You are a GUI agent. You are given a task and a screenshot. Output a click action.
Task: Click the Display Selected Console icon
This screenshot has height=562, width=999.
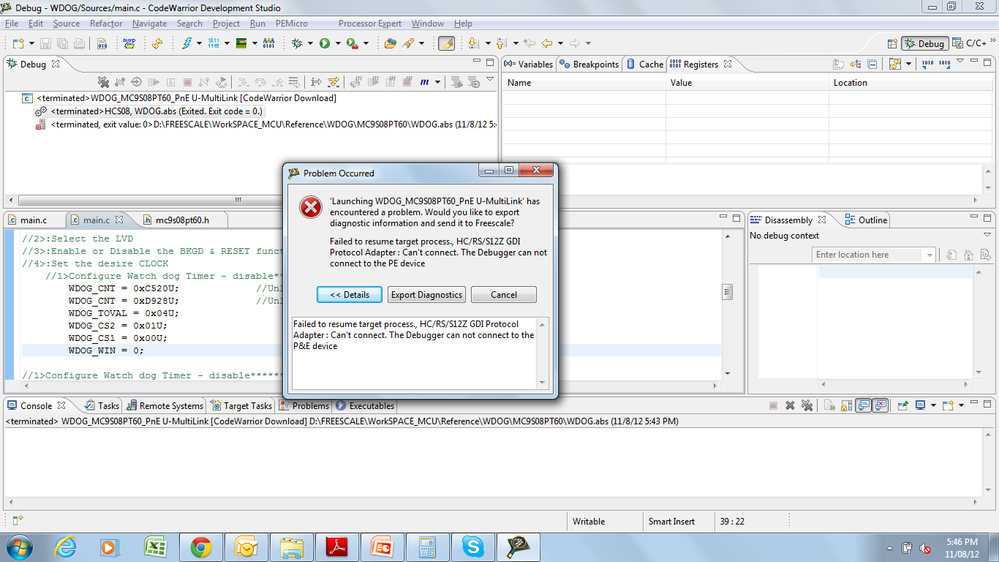tap(920, 405)
